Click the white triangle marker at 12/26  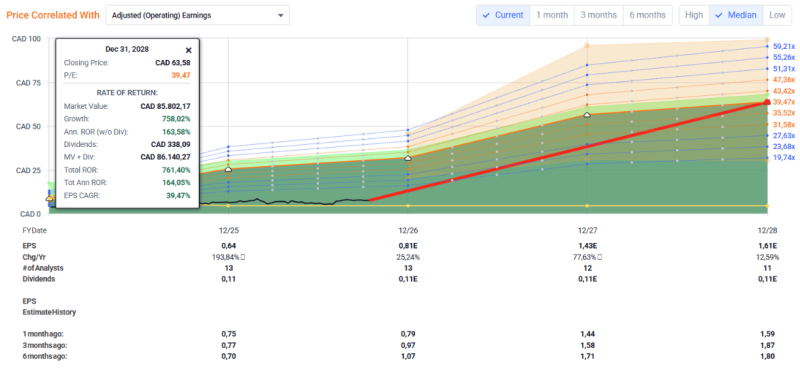click(408, 158)
